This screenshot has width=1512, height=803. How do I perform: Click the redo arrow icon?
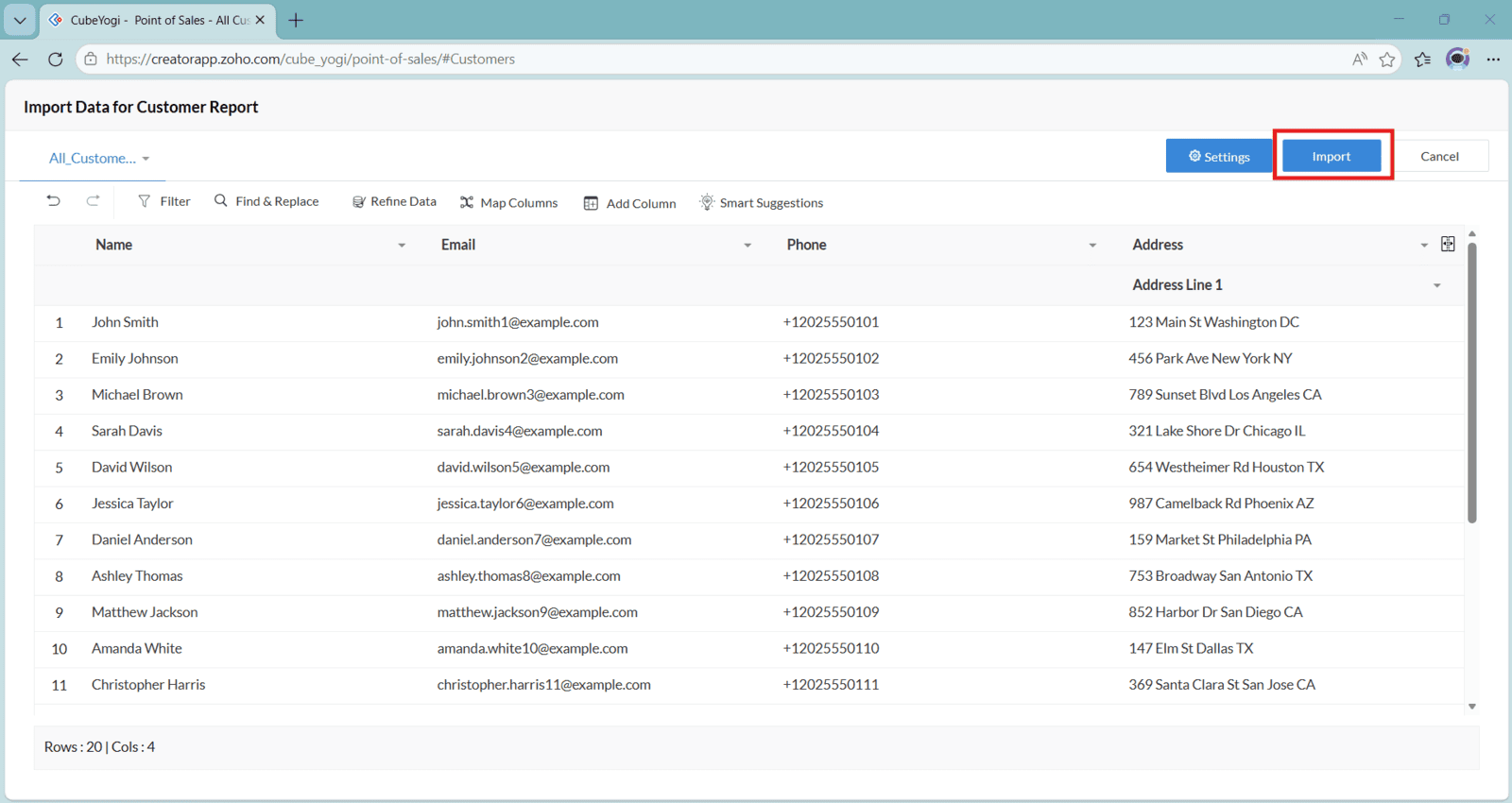tap(93, 201)
